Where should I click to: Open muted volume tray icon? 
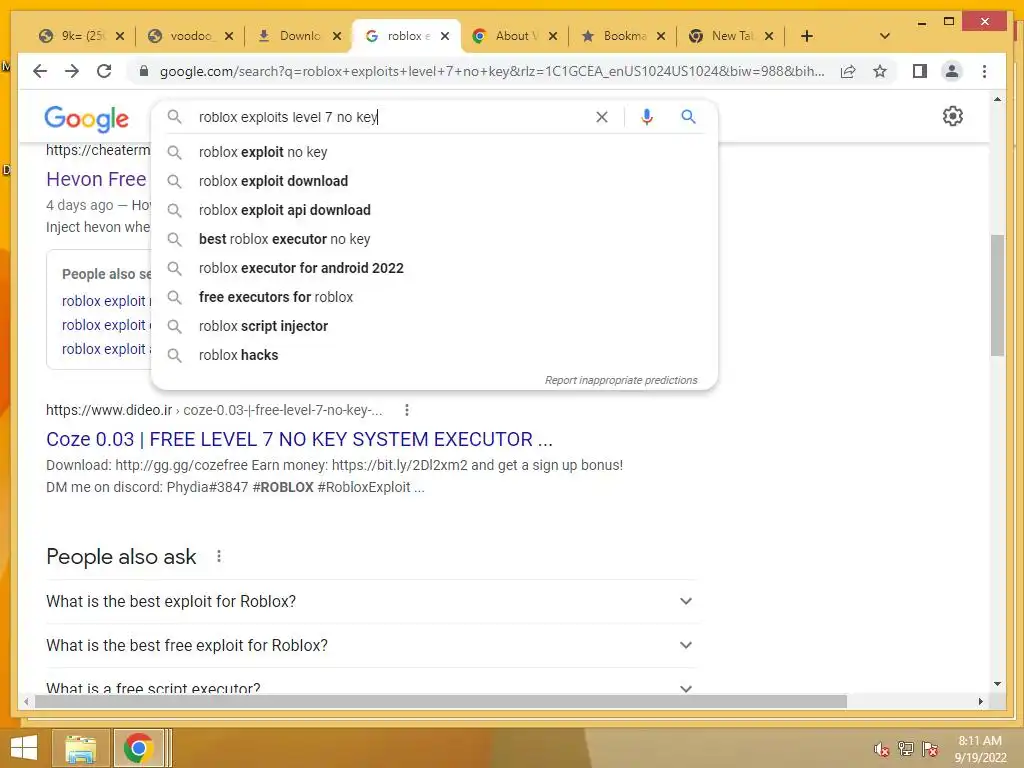[x=881, y=749]
